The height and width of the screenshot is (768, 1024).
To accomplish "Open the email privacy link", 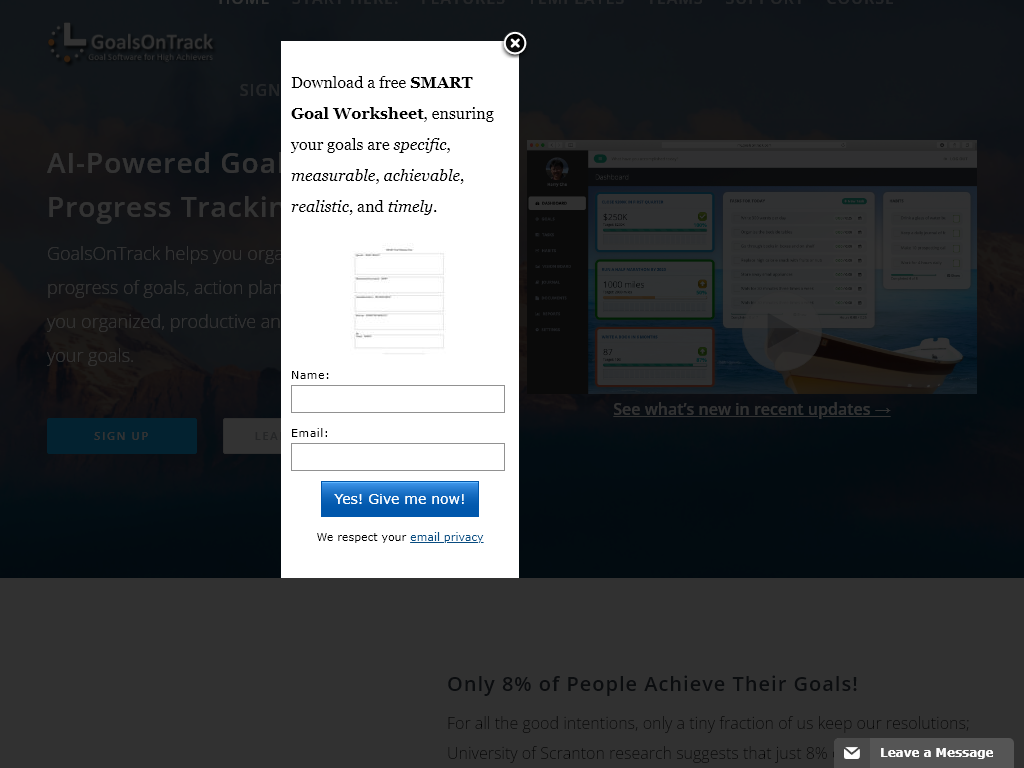I will [x=447, y=537].
